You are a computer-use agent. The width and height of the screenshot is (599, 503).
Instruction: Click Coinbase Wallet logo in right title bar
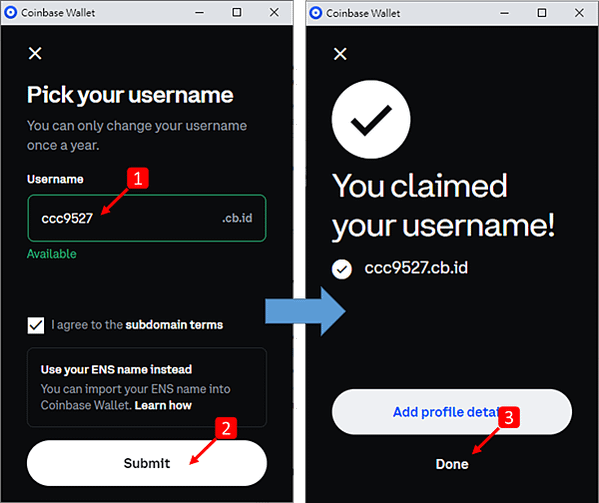pos(316,13)
